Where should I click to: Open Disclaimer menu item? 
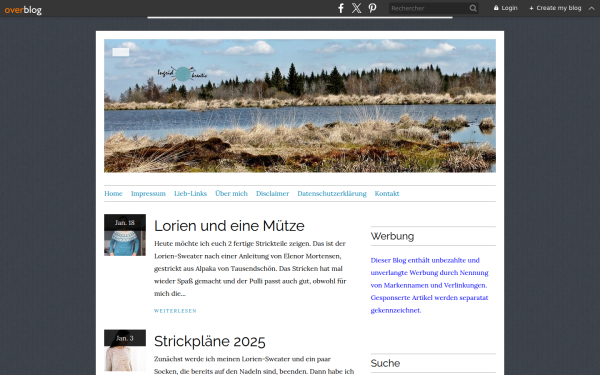272,193
